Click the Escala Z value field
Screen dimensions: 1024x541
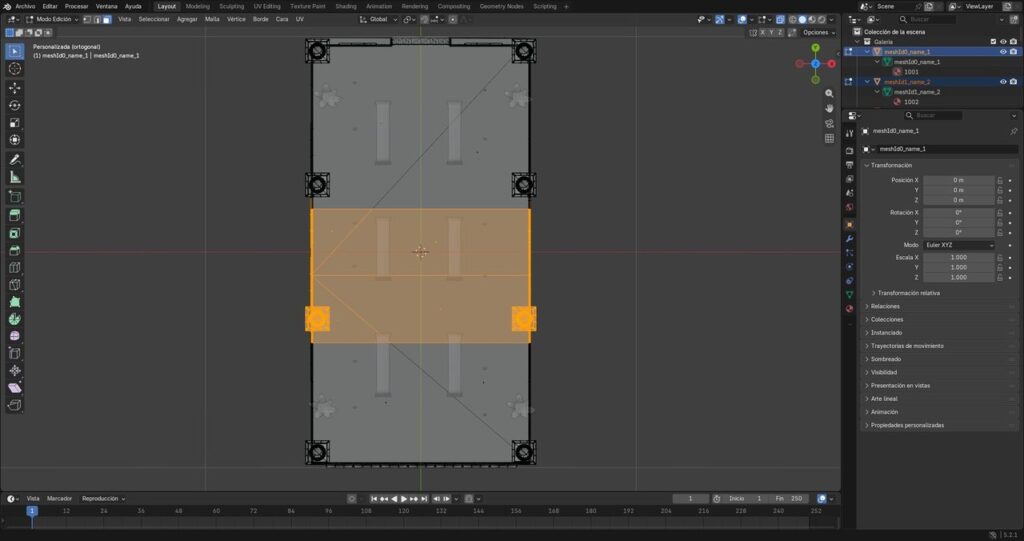959,278
